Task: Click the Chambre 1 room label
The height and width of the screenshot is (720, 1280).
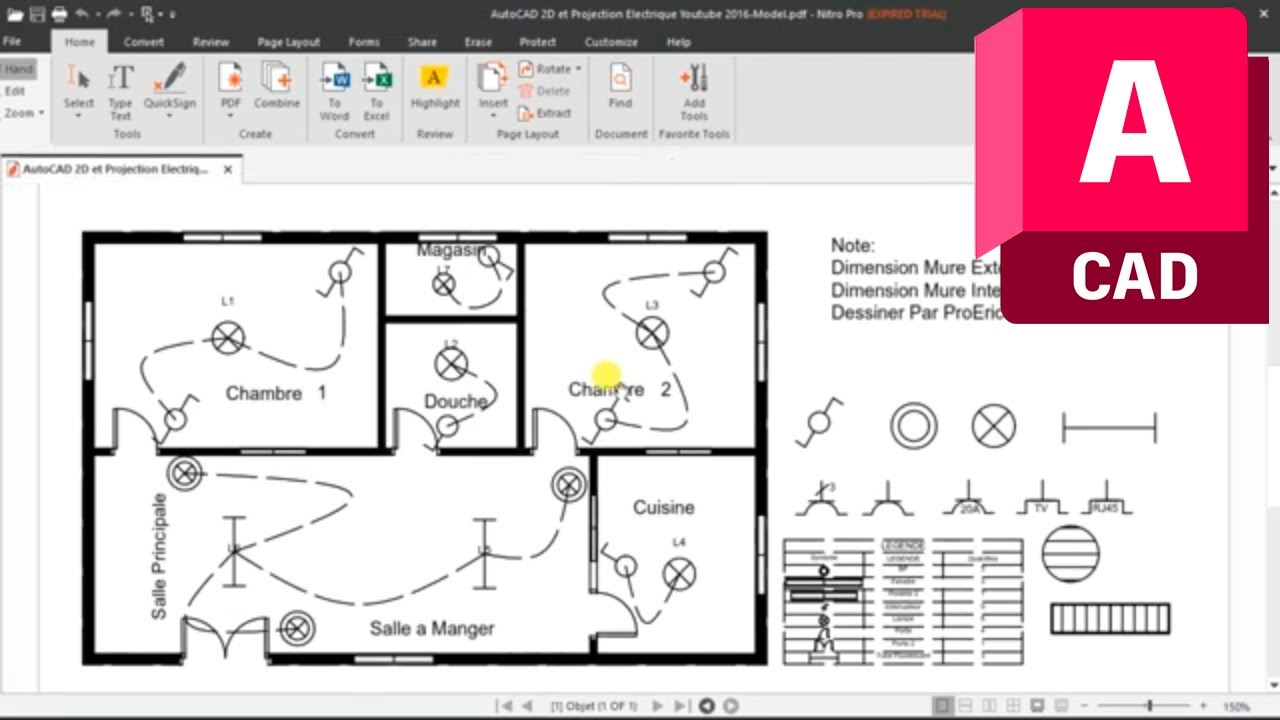Action: 276,393
